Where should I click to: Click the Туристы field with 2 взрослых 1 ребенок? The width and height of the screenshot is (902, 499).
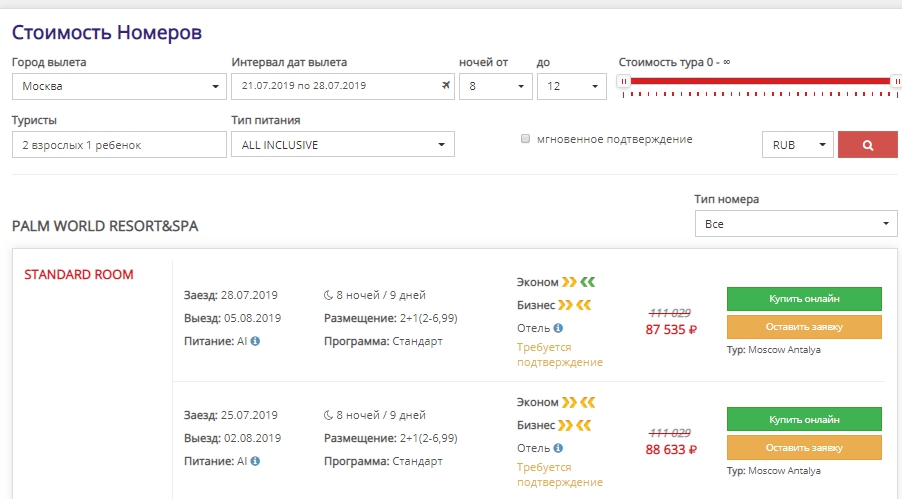[x=119, y=144]
